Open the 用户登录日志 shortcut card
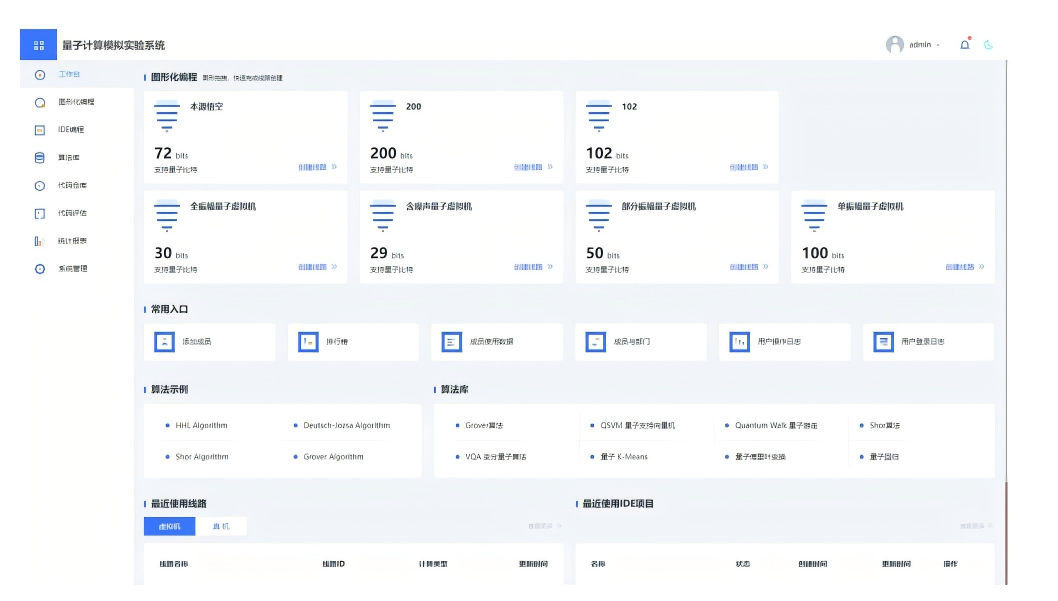The image size is (1058, 601). (928, 342)
